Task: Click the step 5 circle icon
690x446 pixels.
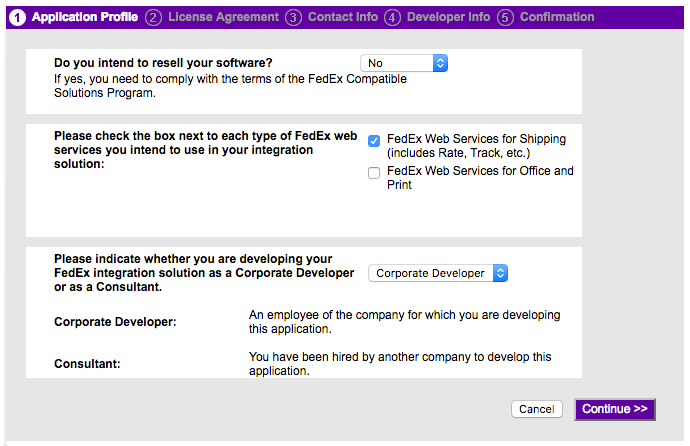Action: coord(505,18)
